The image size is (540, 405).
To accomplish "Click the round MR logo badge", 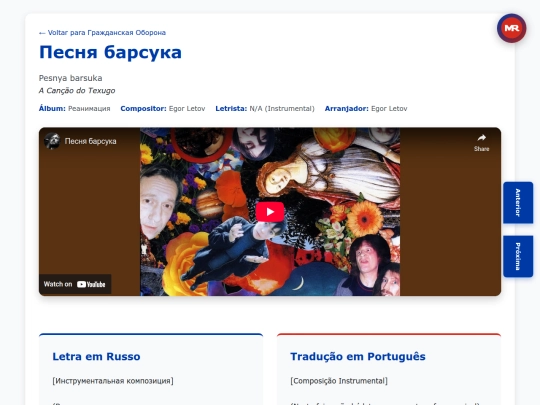I will [511, 28].
